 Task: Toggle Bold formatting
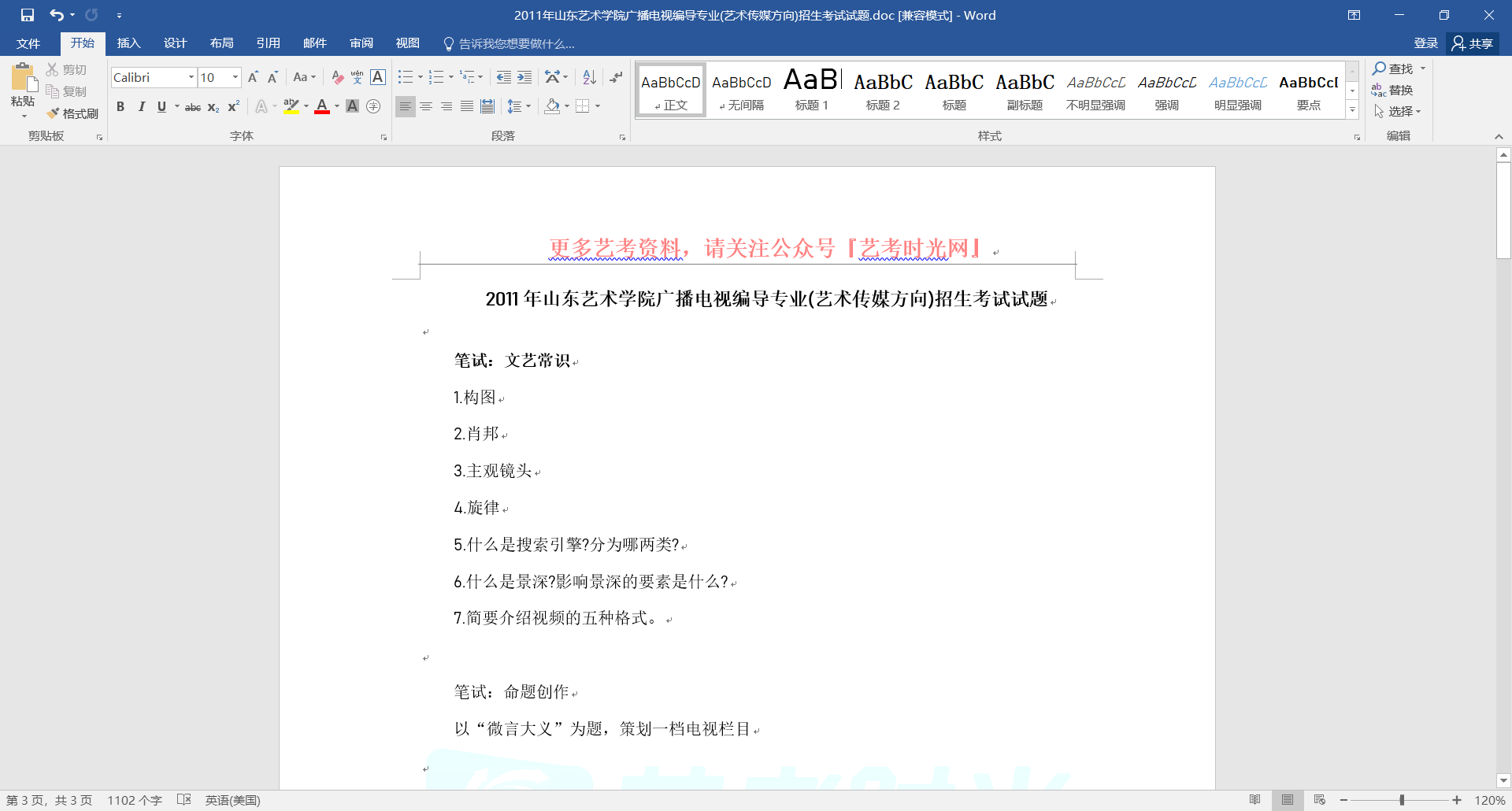120,106
